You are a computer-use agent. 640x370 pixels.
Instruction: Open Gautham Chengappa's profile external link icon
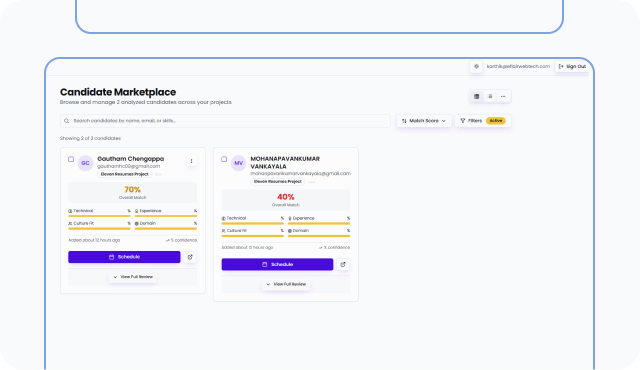pos(190,257)
